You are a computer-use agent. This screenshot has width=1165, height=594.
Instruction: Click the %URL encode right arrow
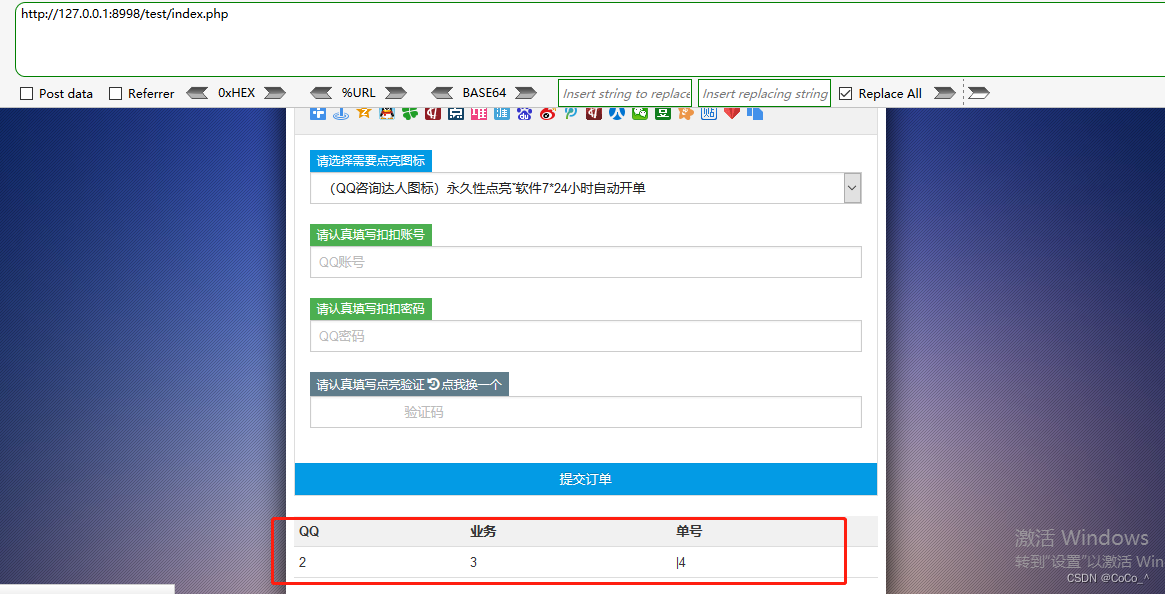pyautogui.click(x=396, y=93)
